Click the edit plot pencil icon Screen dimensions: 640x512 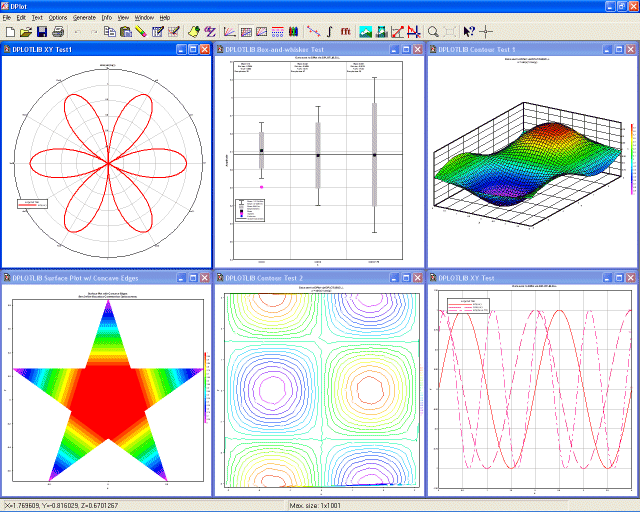pyautogui.click(x=174, y=32)
